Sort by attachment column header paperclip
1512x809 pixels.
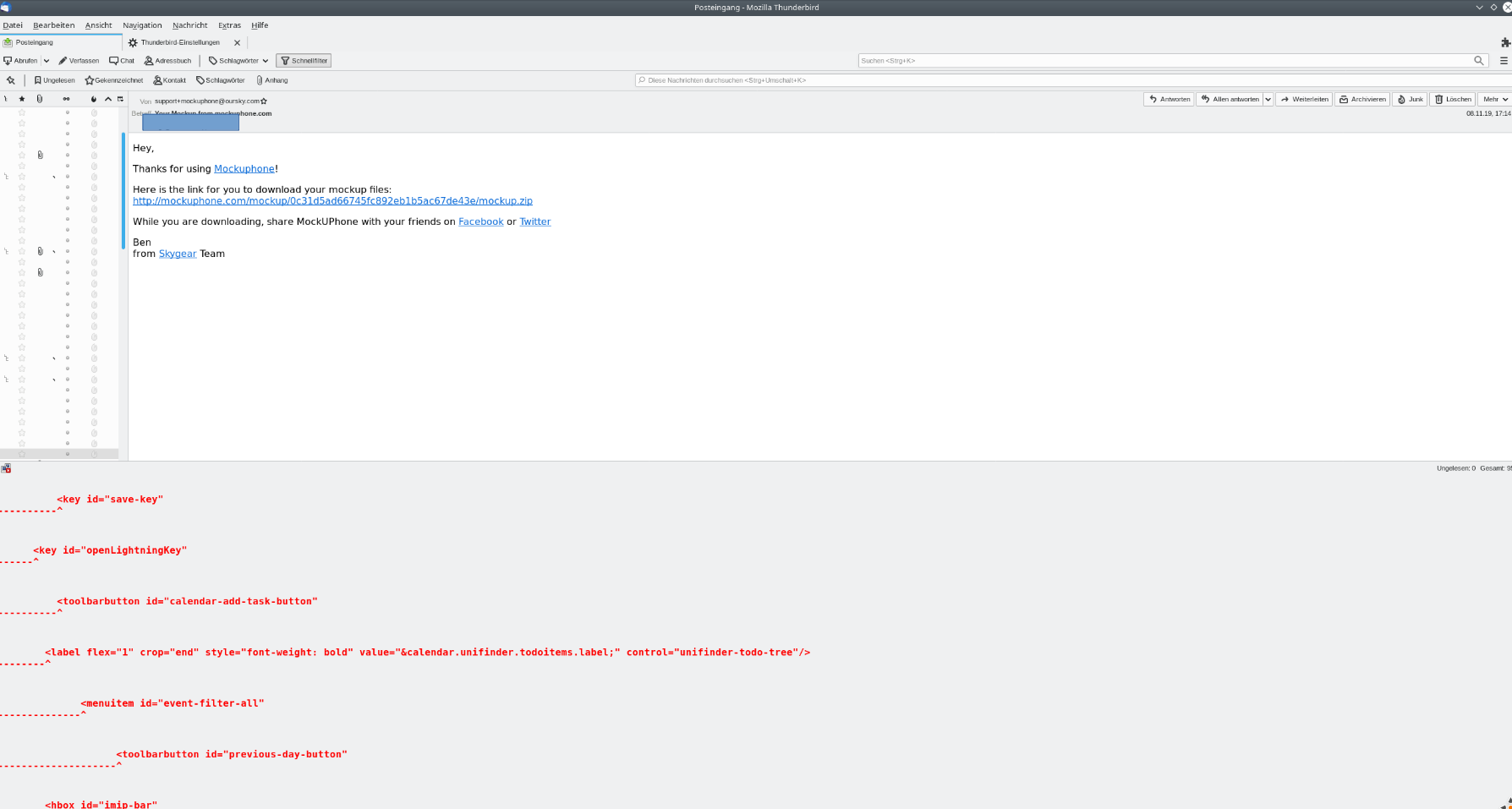coord(40,99)
